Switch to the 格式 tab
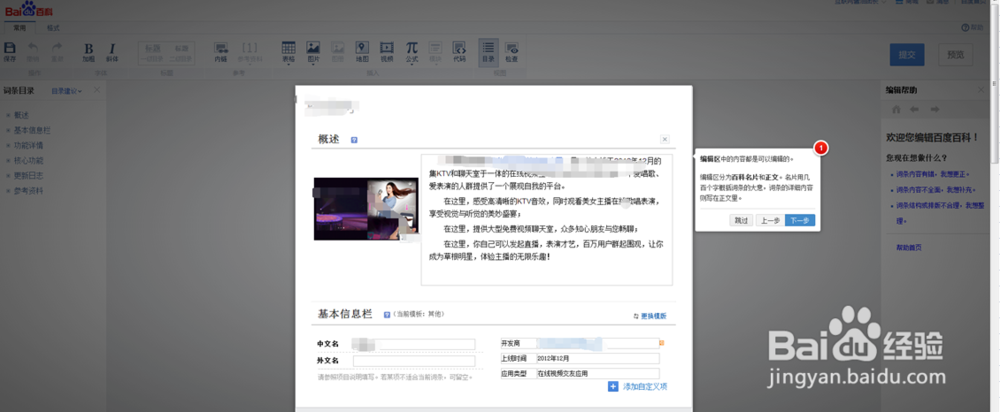Image resolution: width=1000 pixels, height=412 pixels. pos(53,28)
